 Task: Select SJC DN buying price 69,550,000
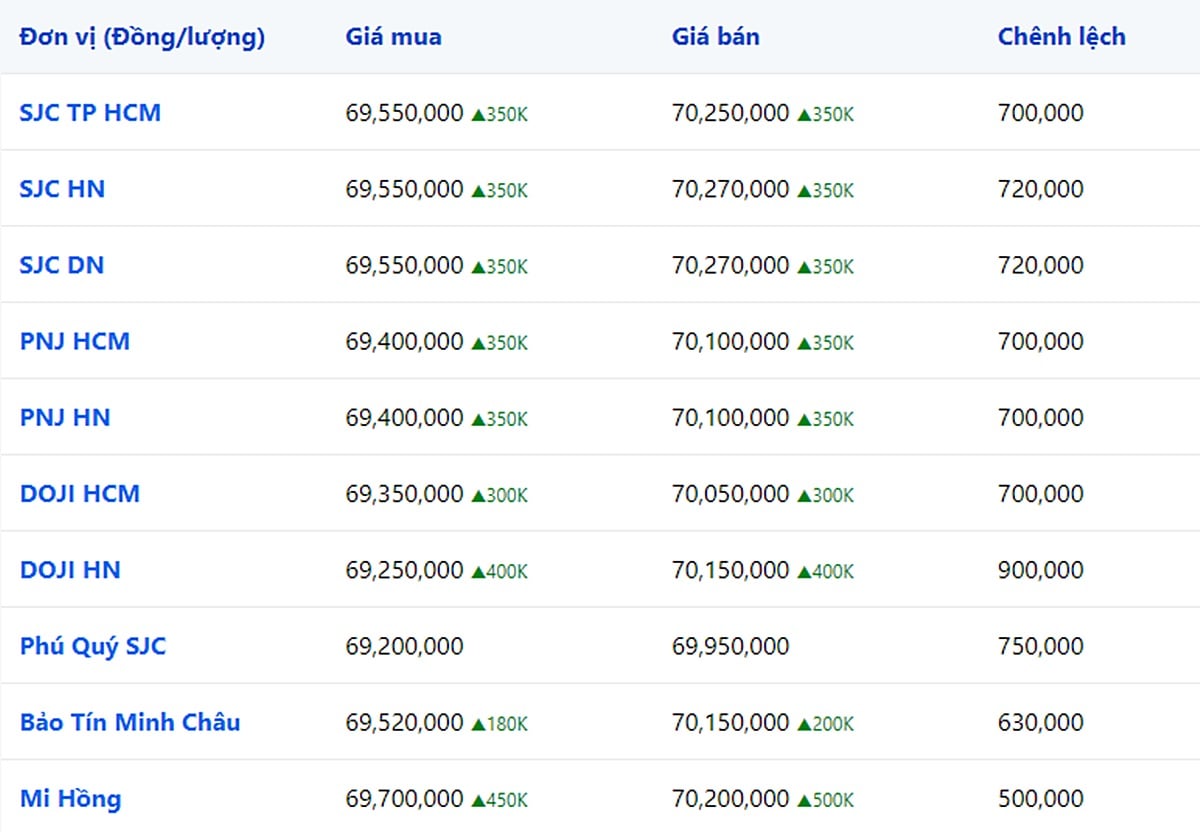405,265
